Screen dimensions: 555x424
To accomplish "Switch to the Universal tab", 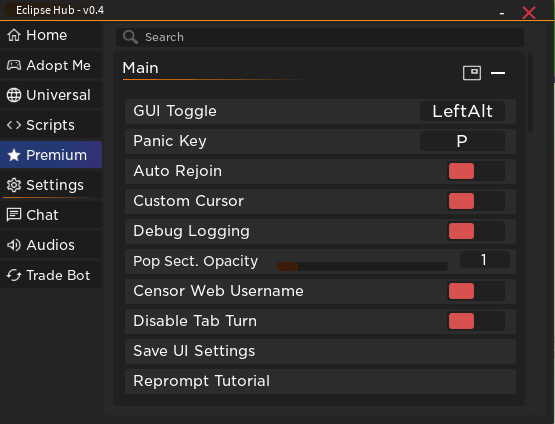I will coord(51,95).
